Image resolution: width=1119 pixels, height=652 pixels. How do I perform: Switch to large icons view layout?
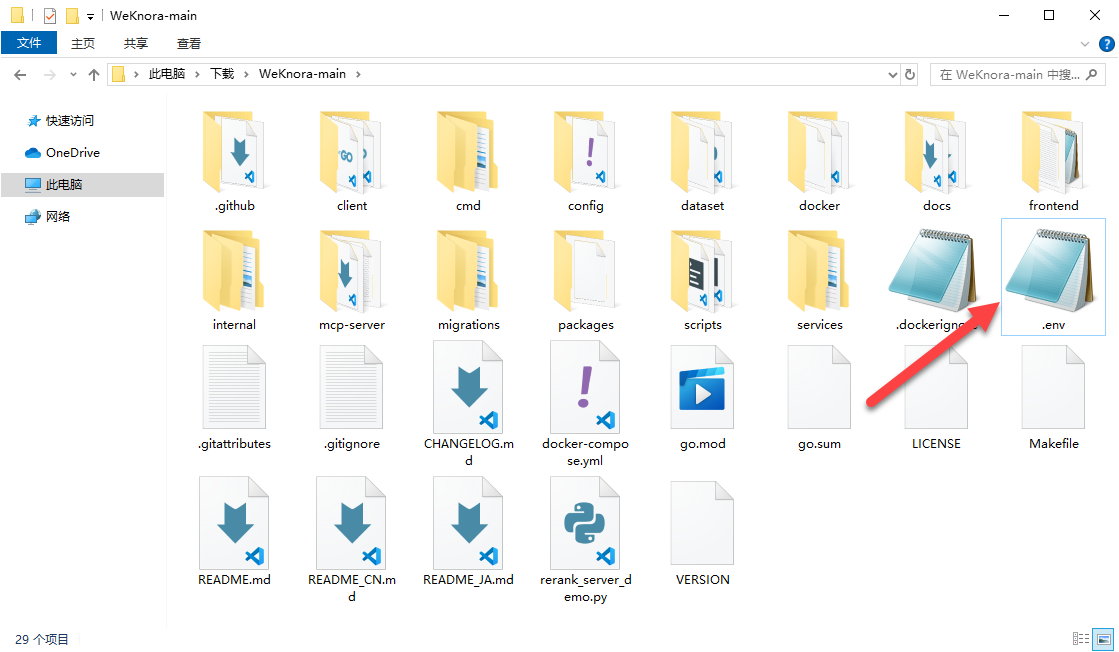coord(1104,639)
